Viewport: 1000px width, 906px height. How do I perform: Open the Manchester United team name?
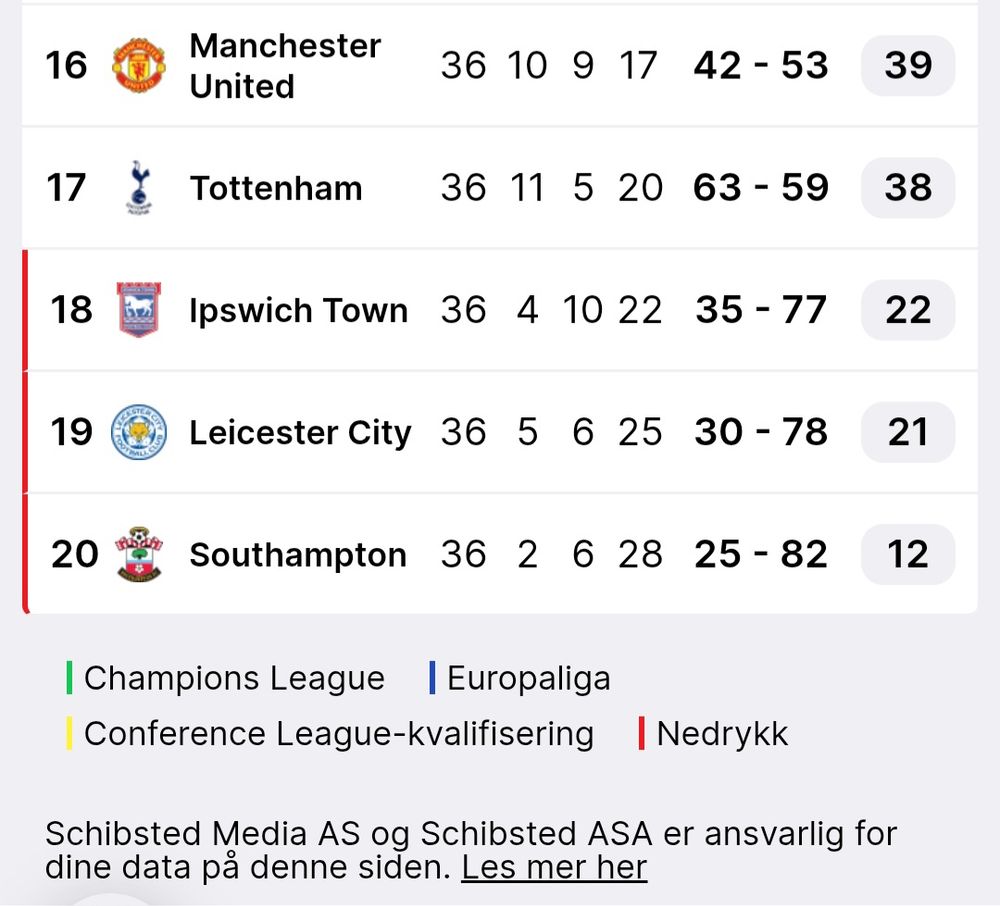(x=285, y=66)
